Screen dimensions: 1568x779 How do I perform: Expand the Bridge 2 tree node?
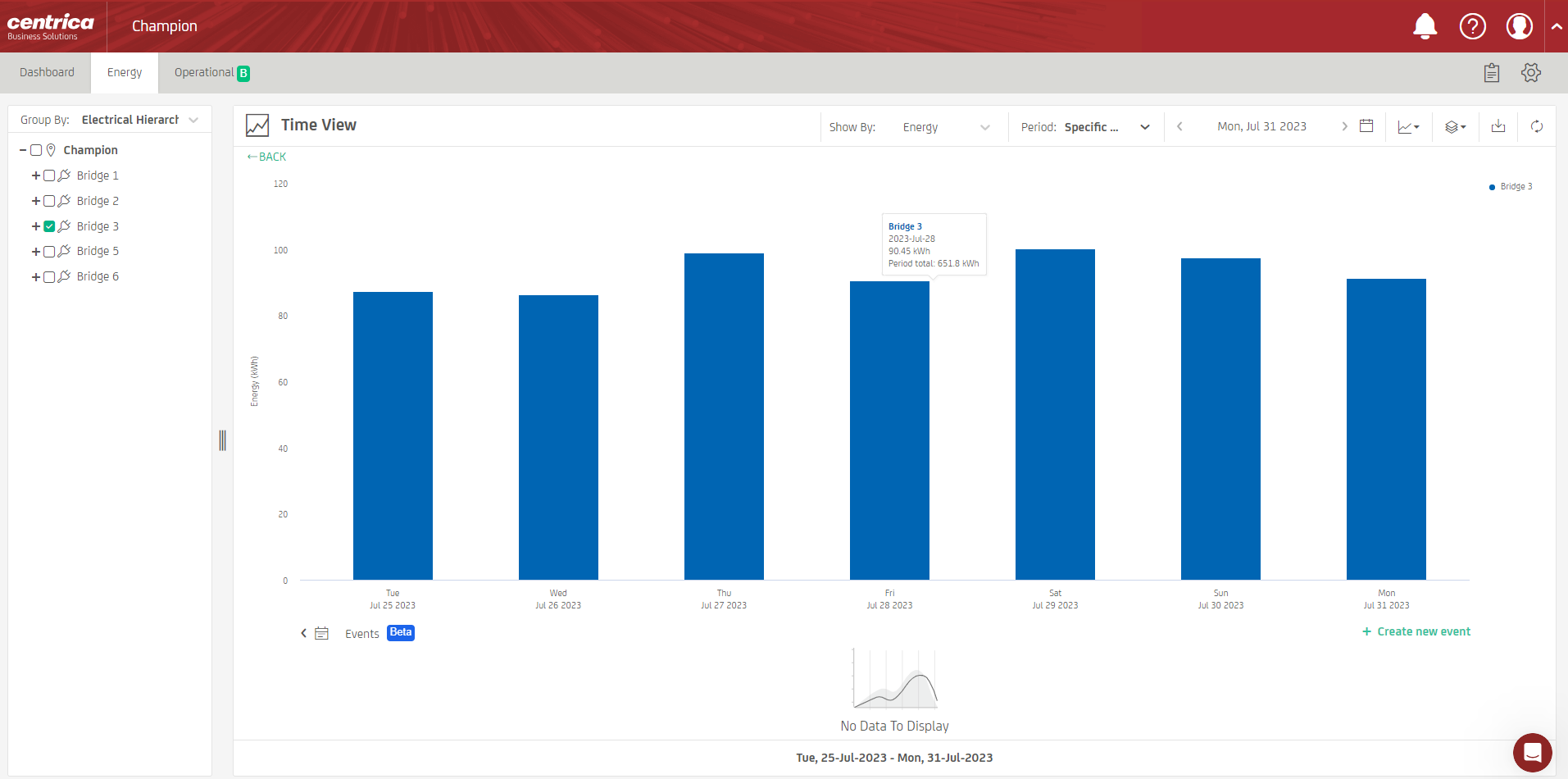point(36,201)
